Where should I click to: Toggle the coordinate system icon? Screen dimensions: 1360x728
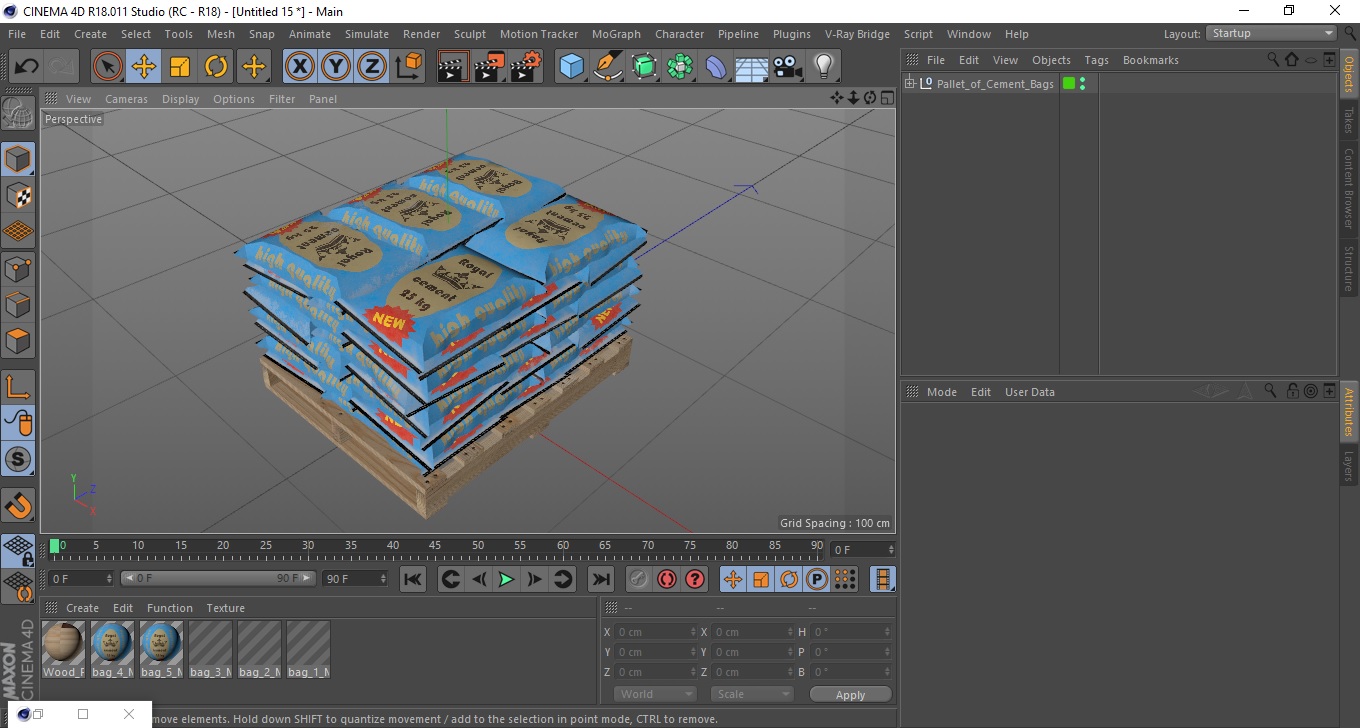click(x=408, y=67)
